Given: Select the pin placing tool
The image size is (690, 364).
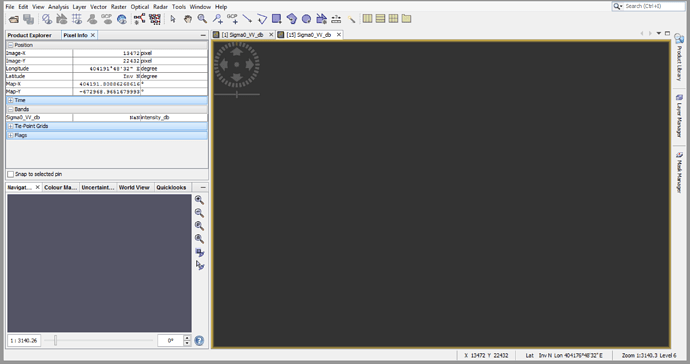Looking at the screenshot, I should pos(217,18).
